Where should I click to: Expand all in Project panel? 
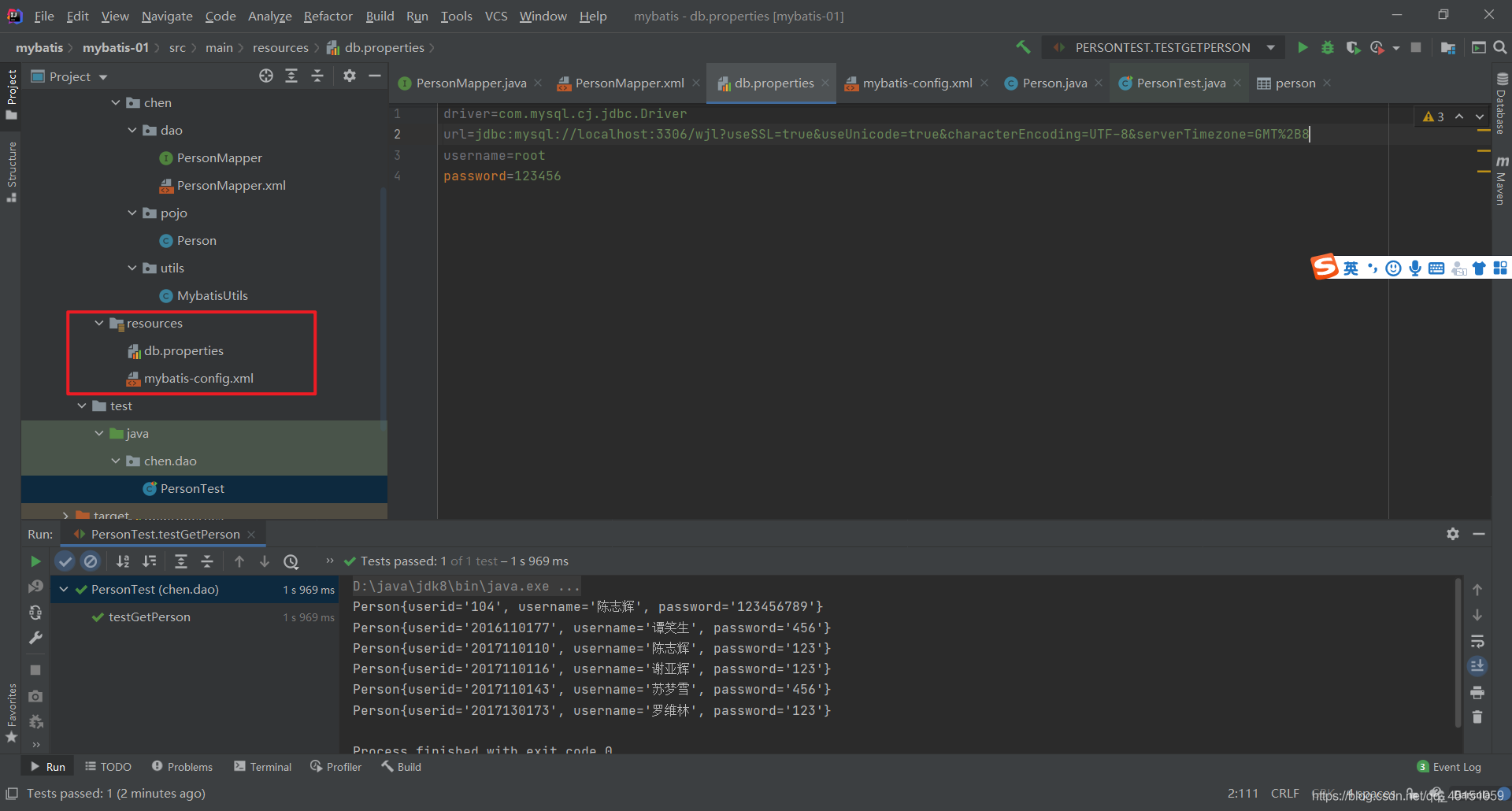click(x=291, y=76)
